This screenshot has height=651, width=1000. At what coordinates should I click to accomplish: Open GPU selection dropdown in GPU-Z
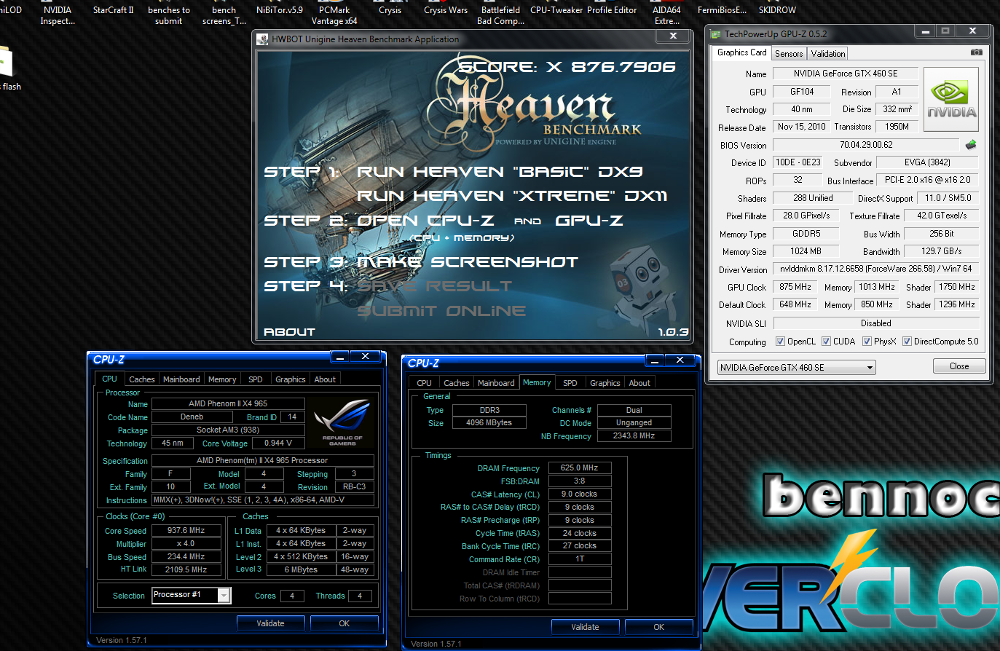tap(796, 367)
